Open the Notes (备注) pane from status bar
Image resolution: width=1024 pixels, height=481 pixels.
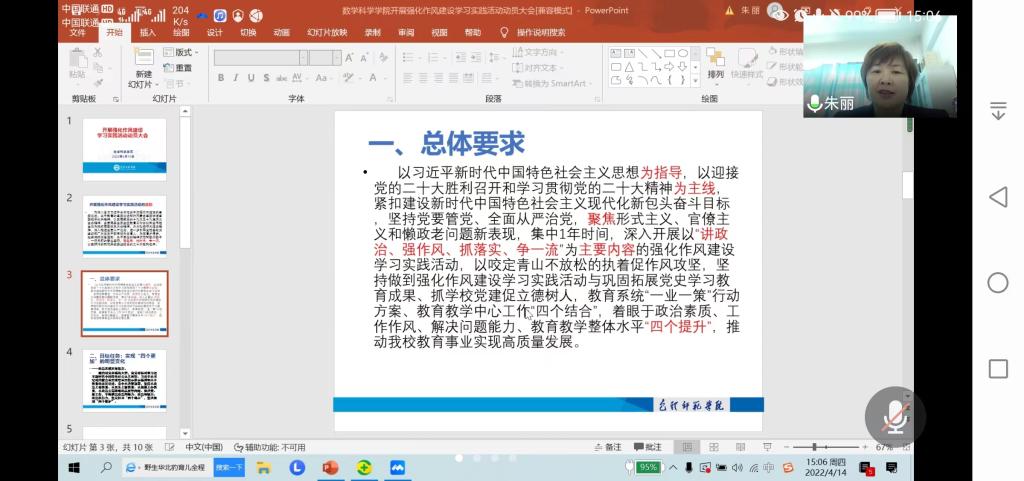pos(608,447)
